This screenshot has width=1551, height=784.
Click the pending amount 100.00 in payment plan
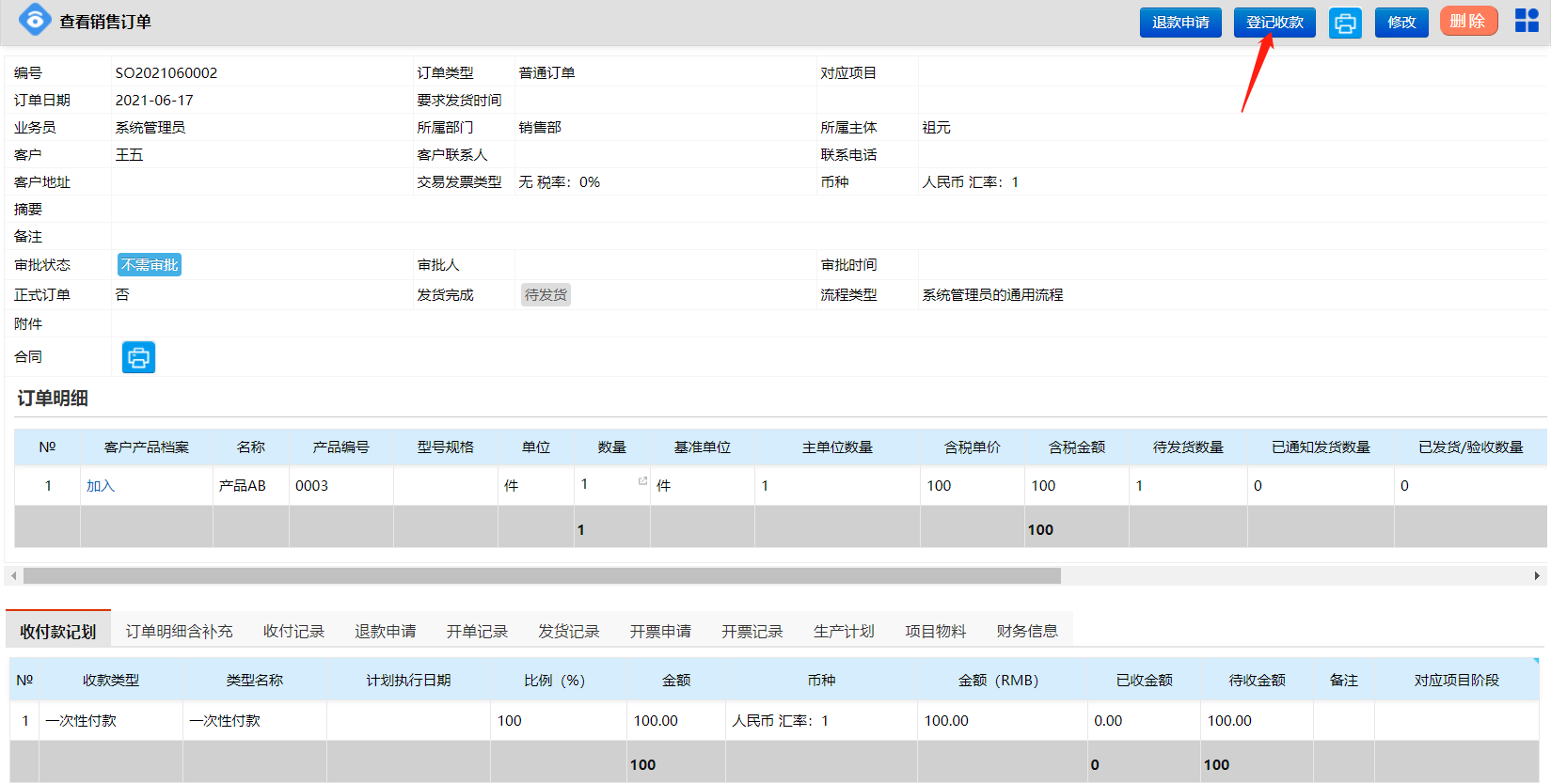(x=1229, y=721)
